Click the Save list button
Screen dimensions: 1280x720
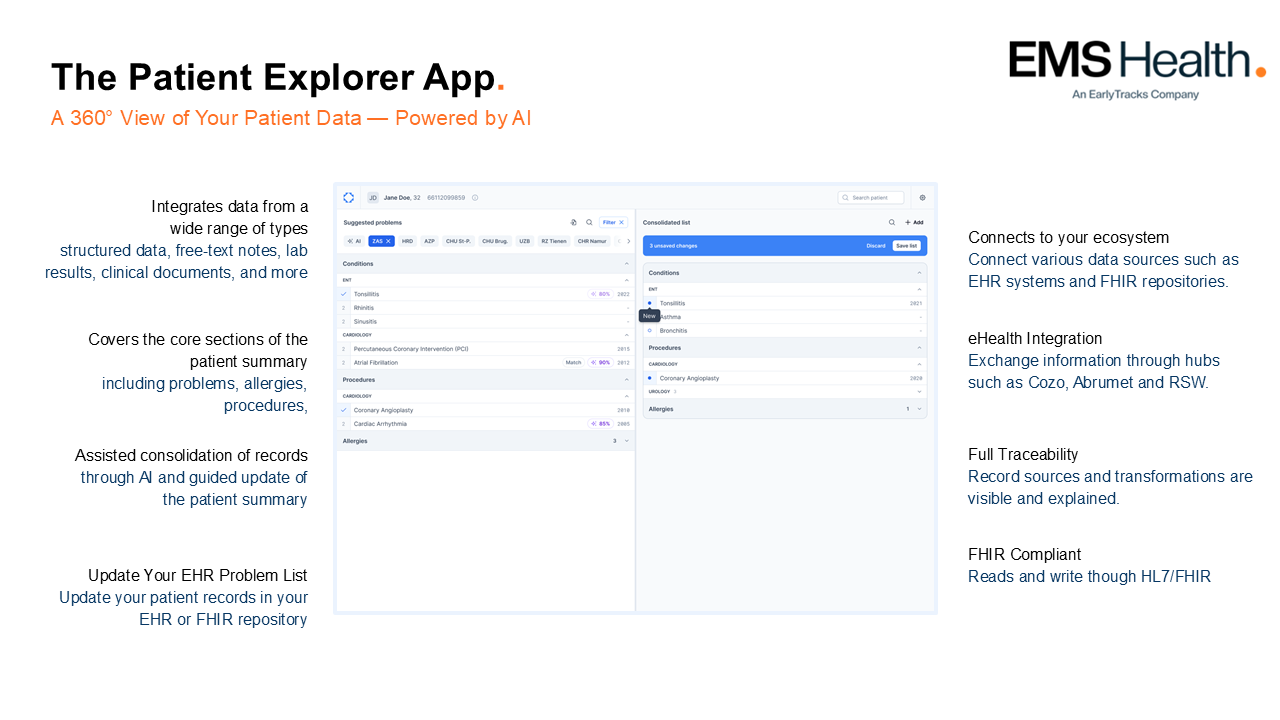coord(906,245)
